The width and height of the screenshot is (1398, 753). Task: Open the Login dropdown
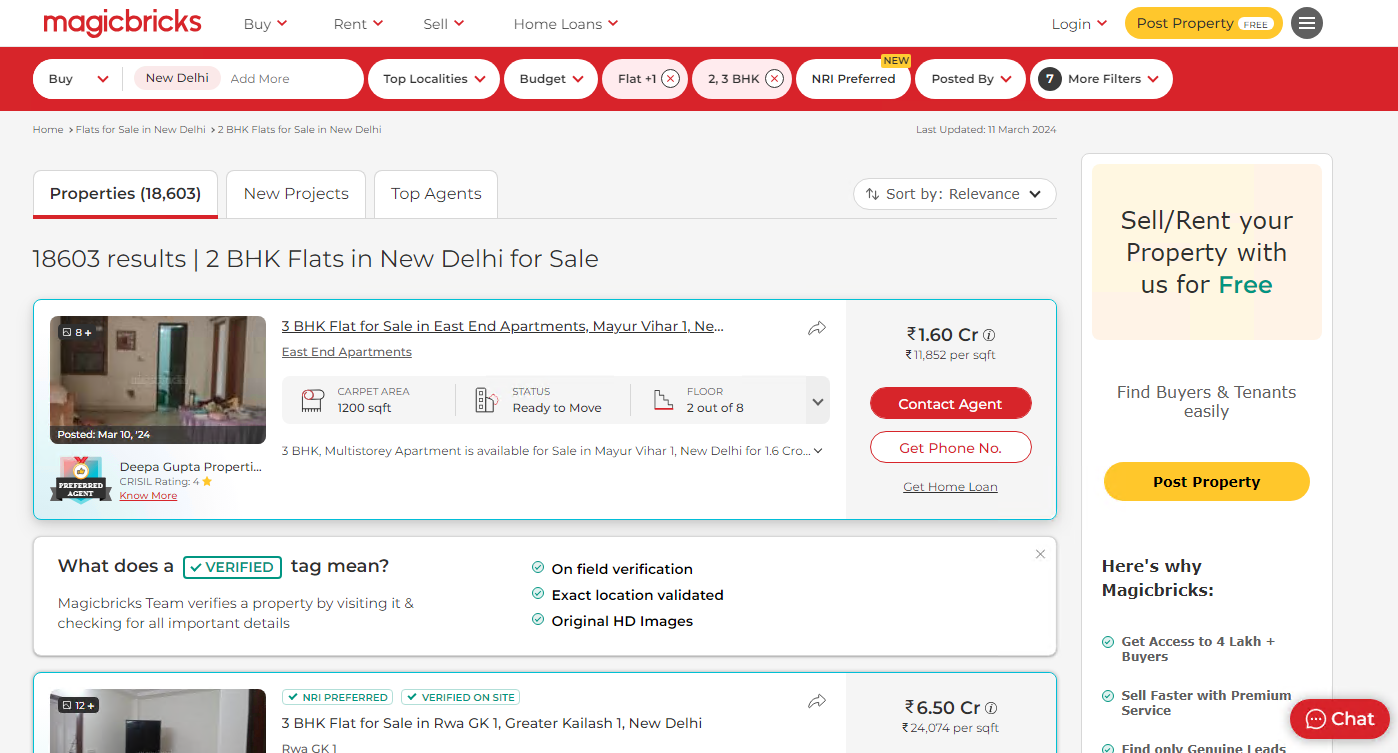(x=1079, y=24)
